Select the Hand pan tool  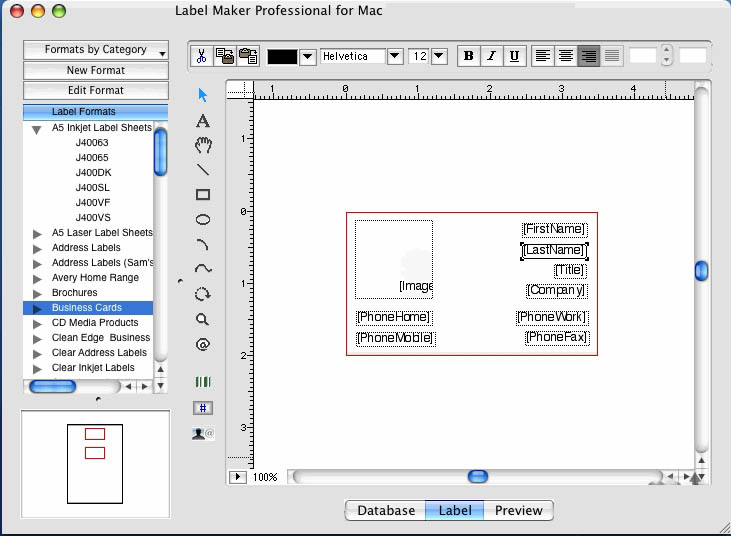click(203, 145)
